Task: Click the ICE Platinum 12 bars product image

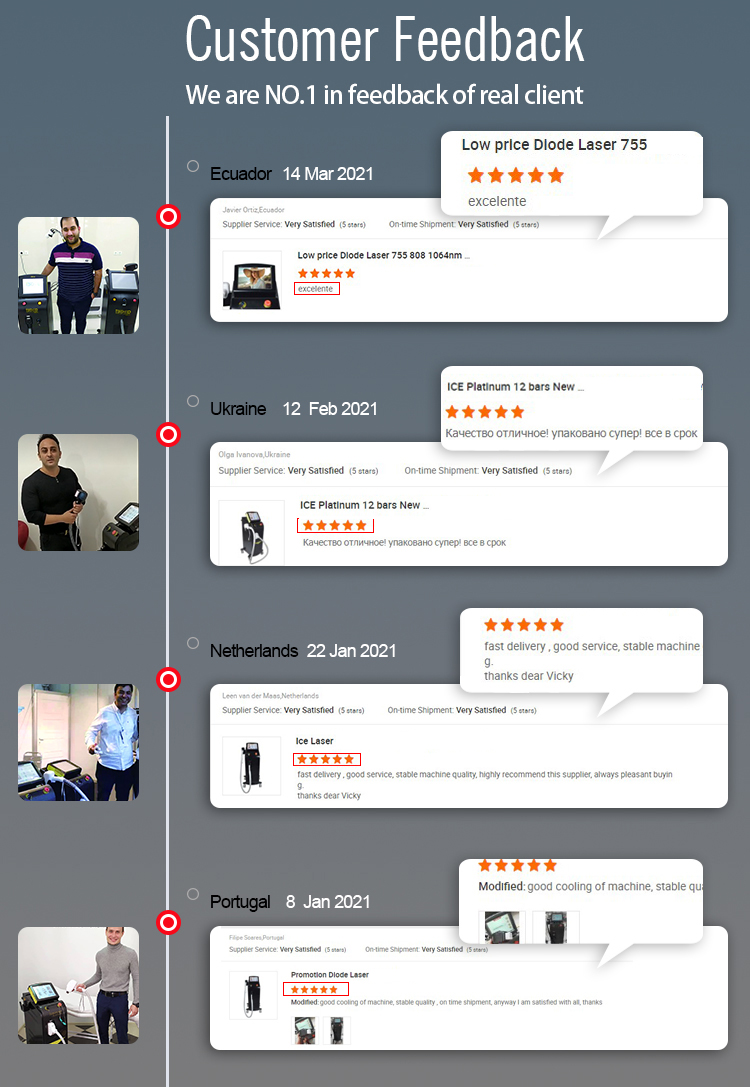Action: pos(252,532)
